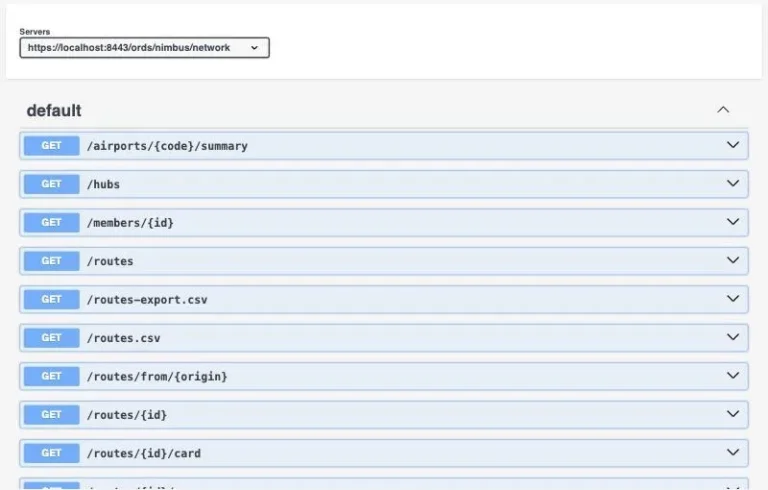Screen dimensions: 768x490
Task: Expand the /routes/{id}/card chevron
Action: pos(733,452)
